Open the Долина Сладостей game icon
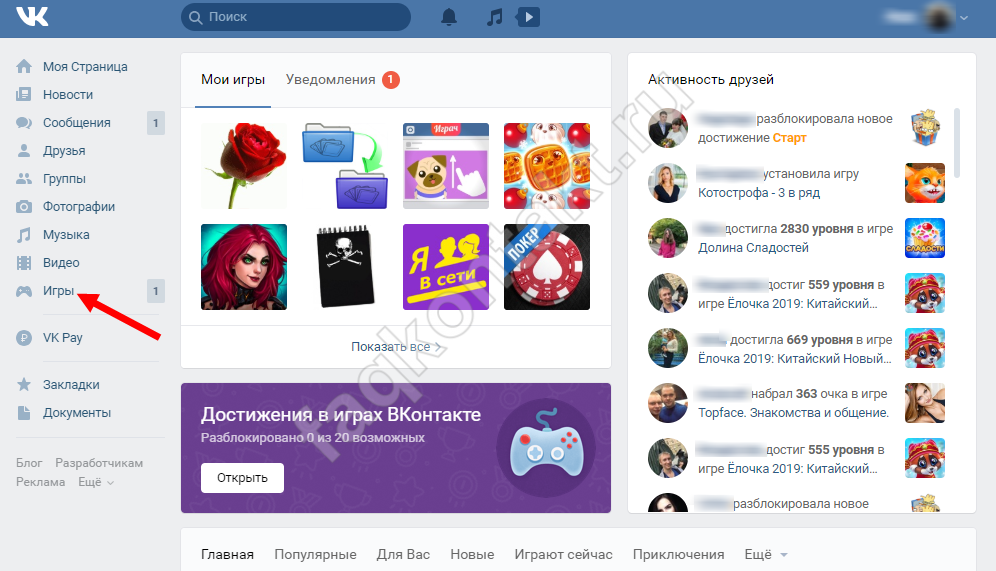The height and width of the screenshot is (571, 996). [x=925, y=238]
